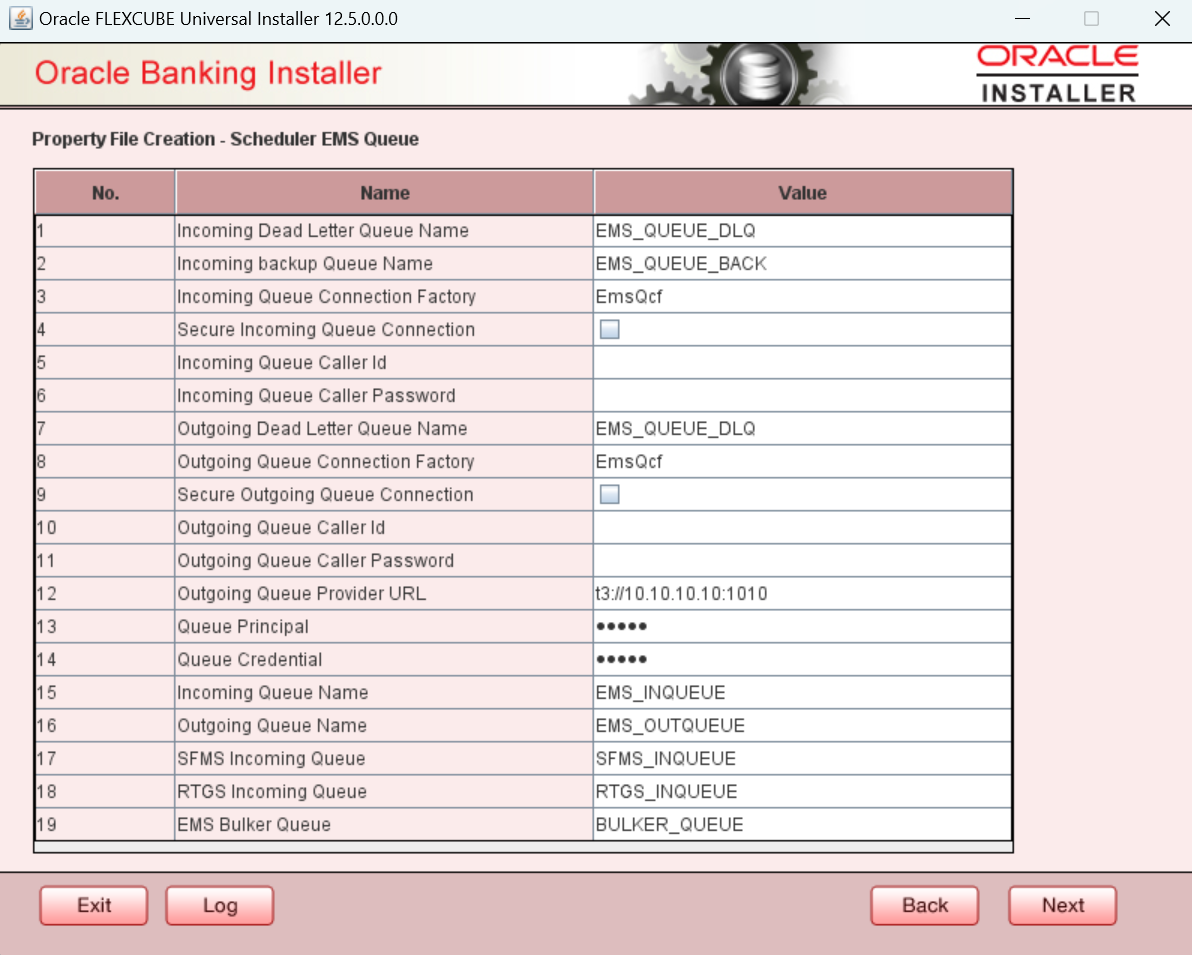Select the 'Secure Incoming Queue Connection' label

pos(326,329)
